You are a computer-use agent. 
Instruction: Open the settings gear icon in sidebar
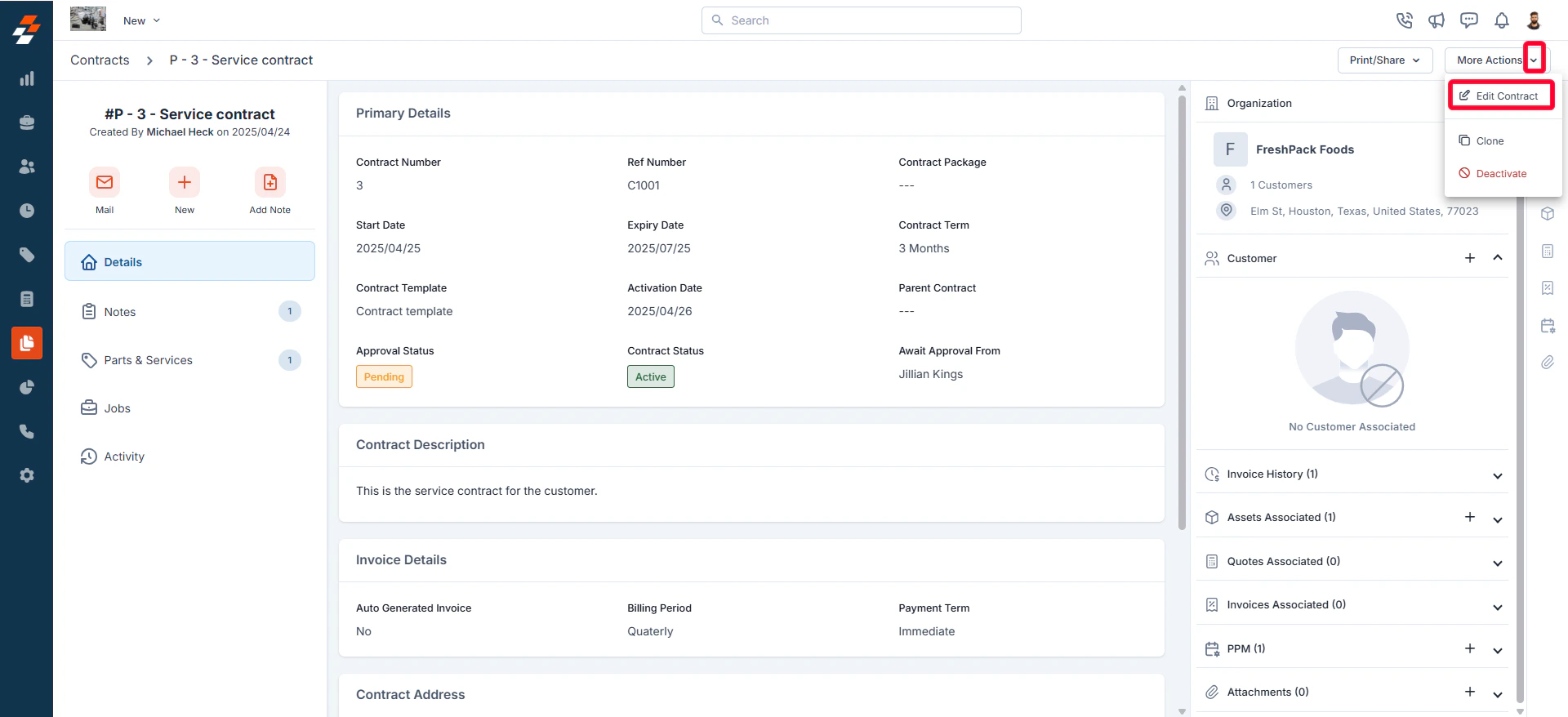tap(27, 475)
